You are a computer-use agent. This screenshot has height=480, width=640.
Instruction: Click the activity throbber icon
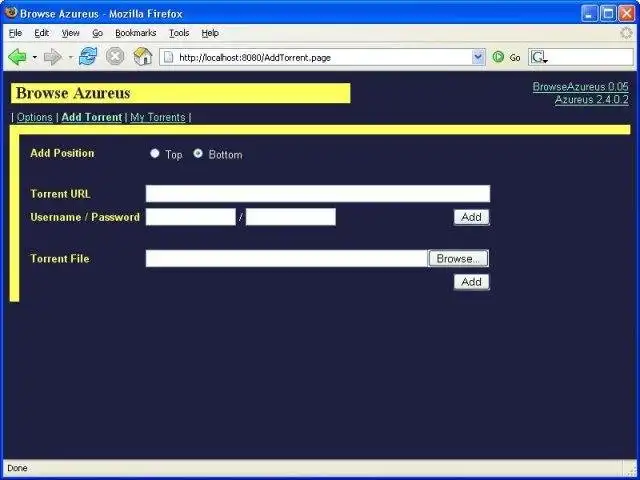point(626,33)
